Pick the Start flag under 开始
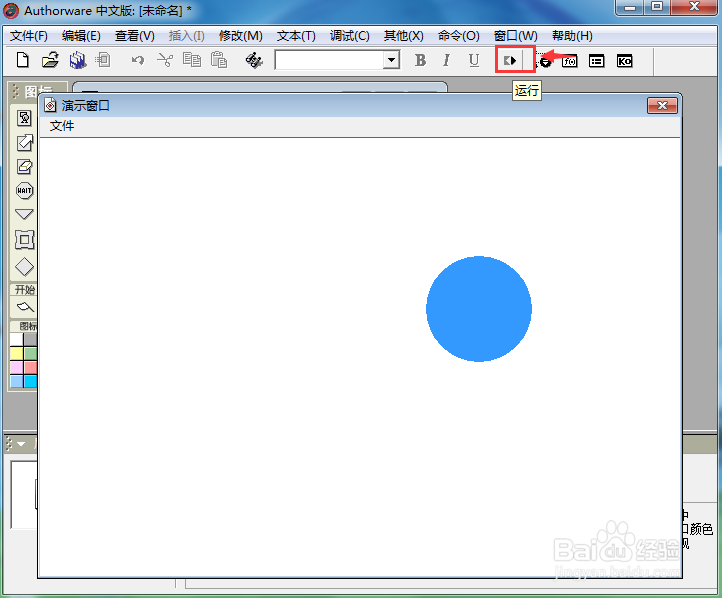Image resolution: width=722 pixels, height=598 pixels. (25, 307)
